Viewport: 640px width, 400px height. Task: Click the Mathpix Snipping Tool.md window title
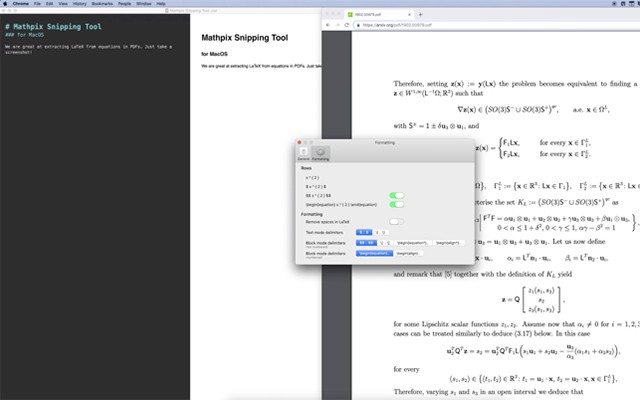point(191,11)
